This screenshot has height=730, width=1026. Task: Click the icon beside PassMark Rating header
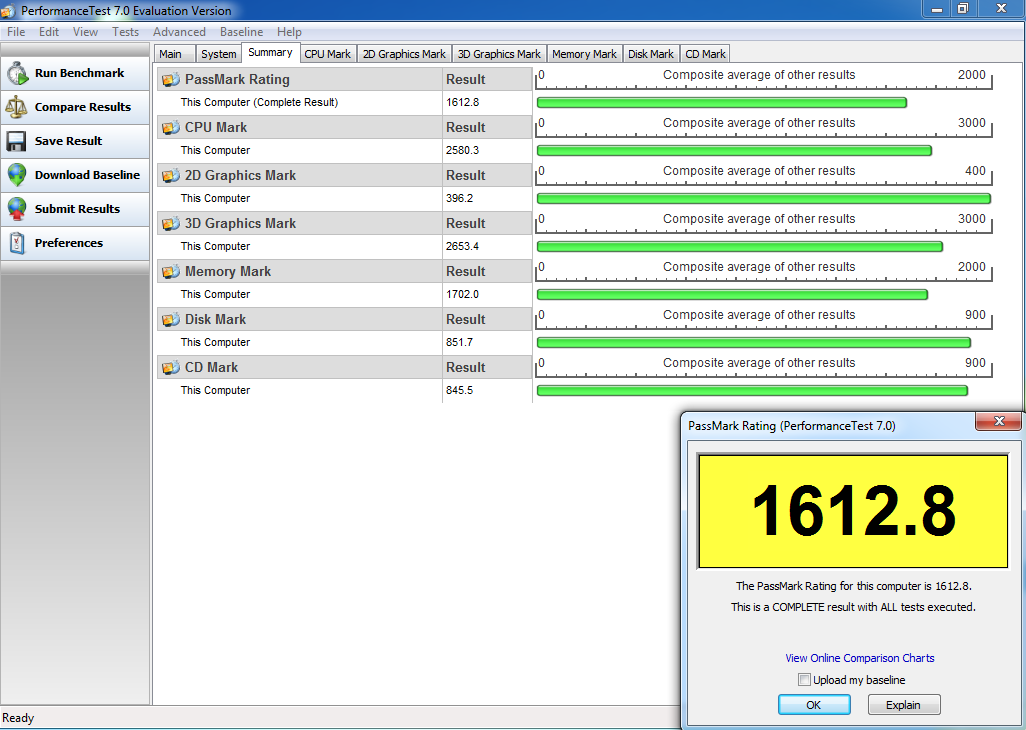[x=170, y=80]
